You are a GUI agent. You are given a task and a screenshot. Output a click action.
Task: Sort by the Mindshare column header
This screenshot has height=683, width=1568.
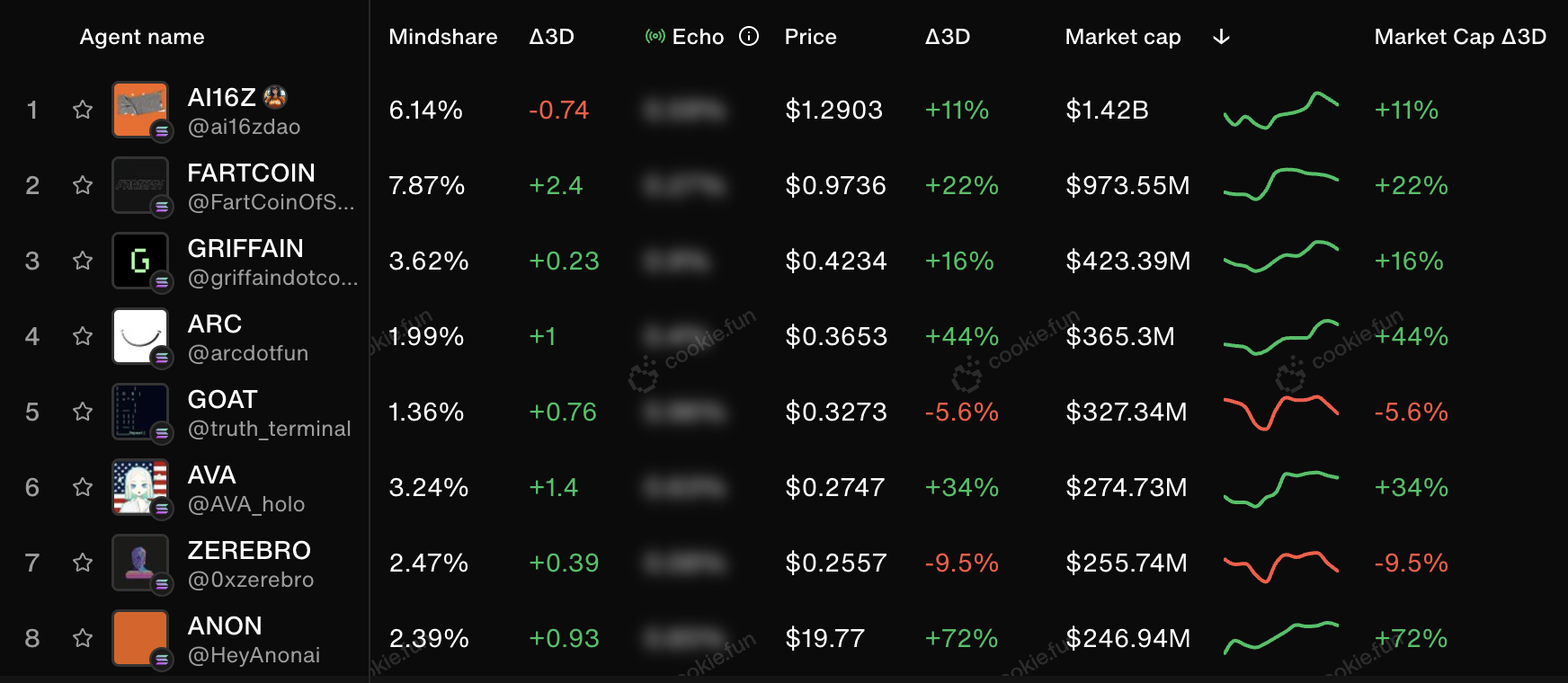coord(442,37)
